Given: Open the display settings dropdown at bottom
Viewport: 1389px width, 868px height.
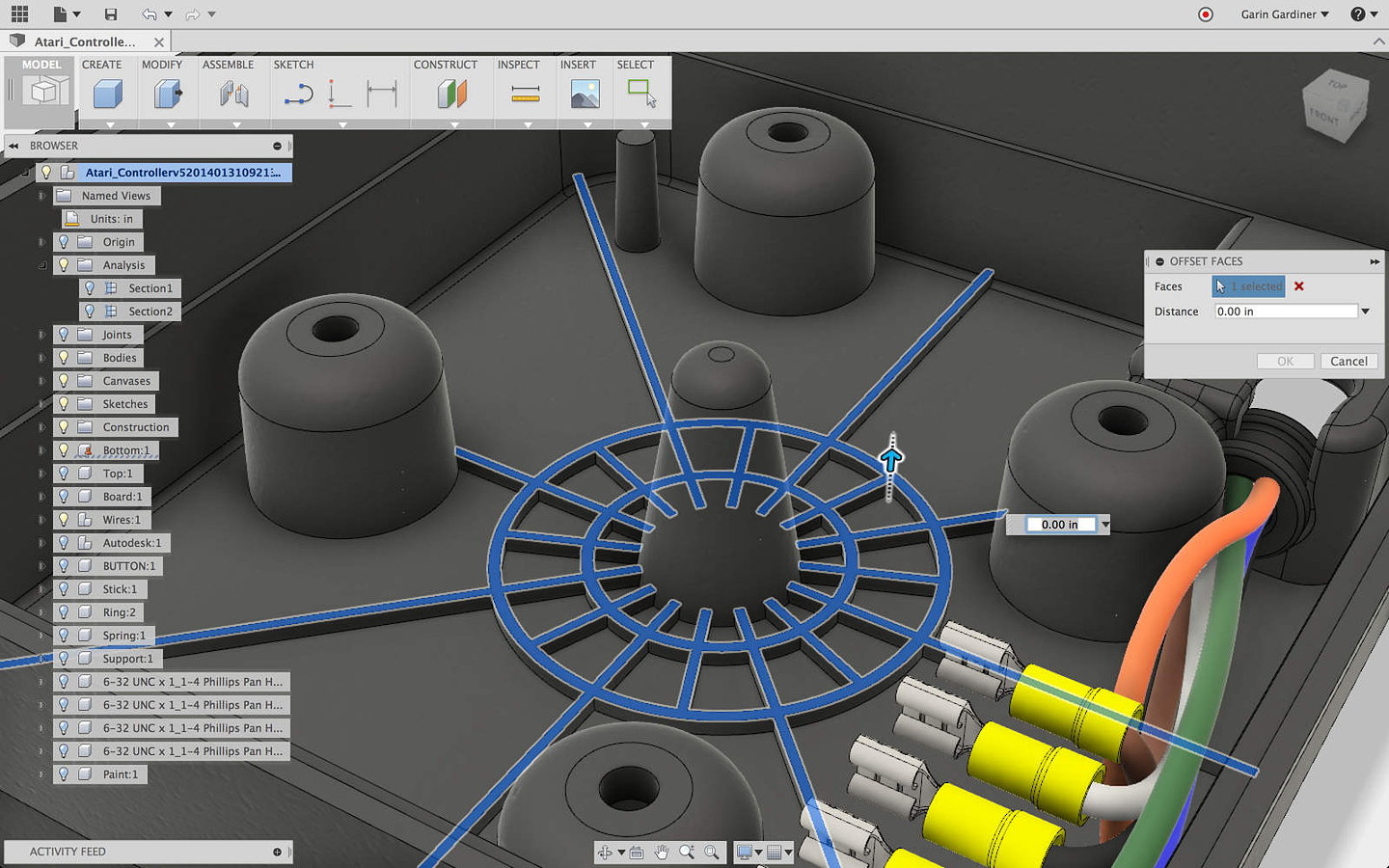Looking at the screenshot, I should [x=759, y=852].
